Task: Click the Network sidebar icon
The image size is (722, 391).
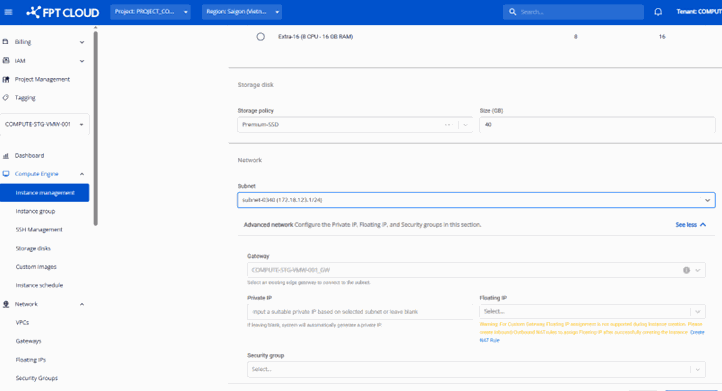Action: (x=6, y=304)
